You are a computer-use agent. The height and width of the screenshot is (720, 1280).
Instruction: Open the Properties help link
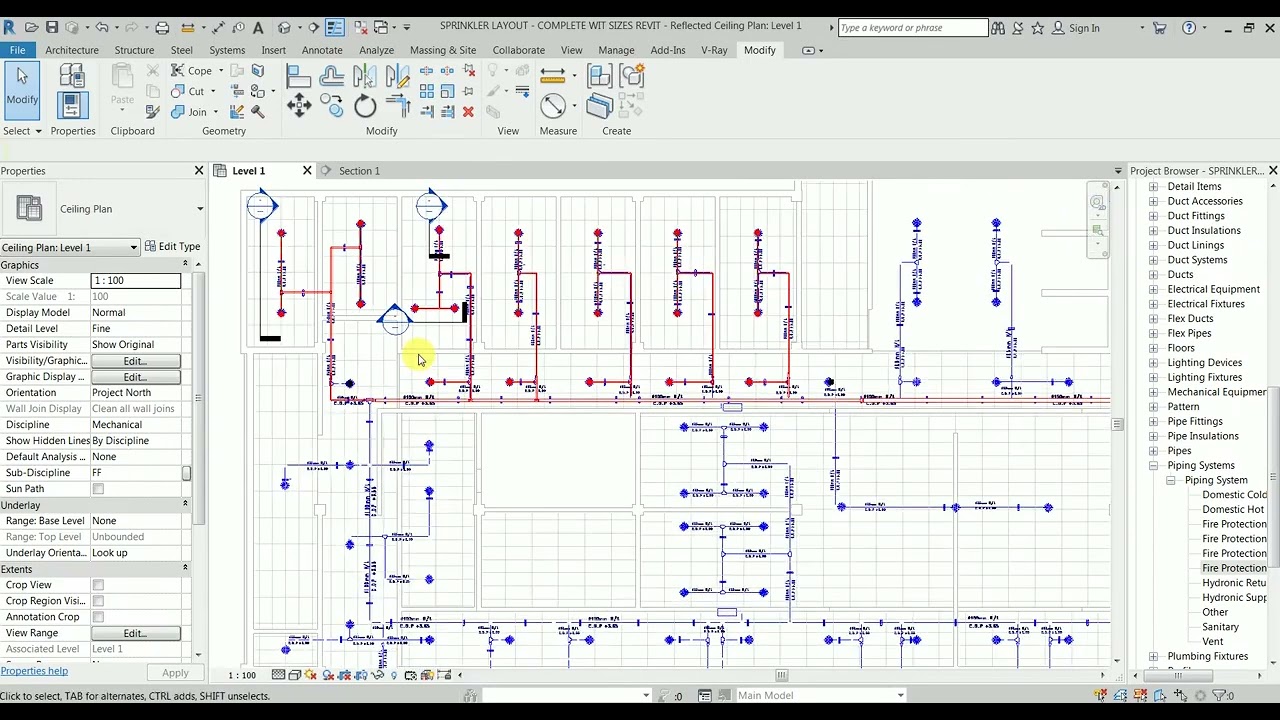point(34,671)
